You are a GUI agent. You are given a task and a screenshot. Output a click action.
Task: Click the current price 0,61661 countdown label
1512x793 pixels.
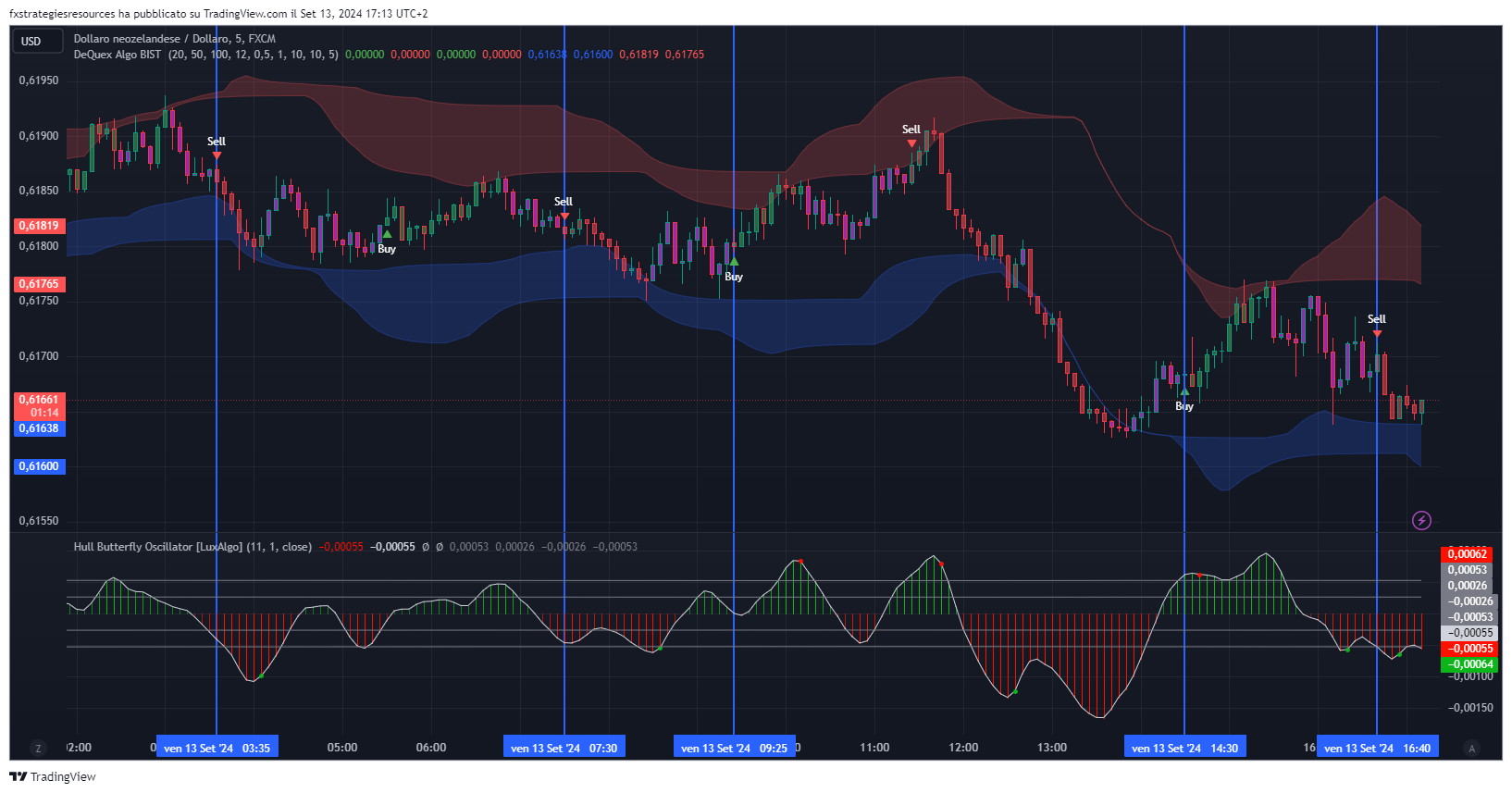coord(39,406)
